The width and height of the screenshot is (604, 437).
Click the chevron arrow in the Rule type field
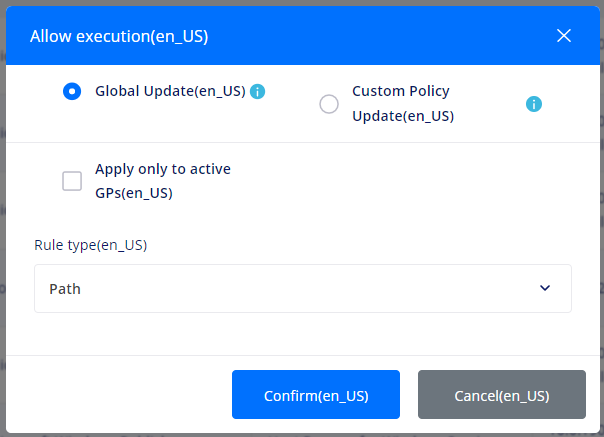pyautogui.click(x=545, y=288)
